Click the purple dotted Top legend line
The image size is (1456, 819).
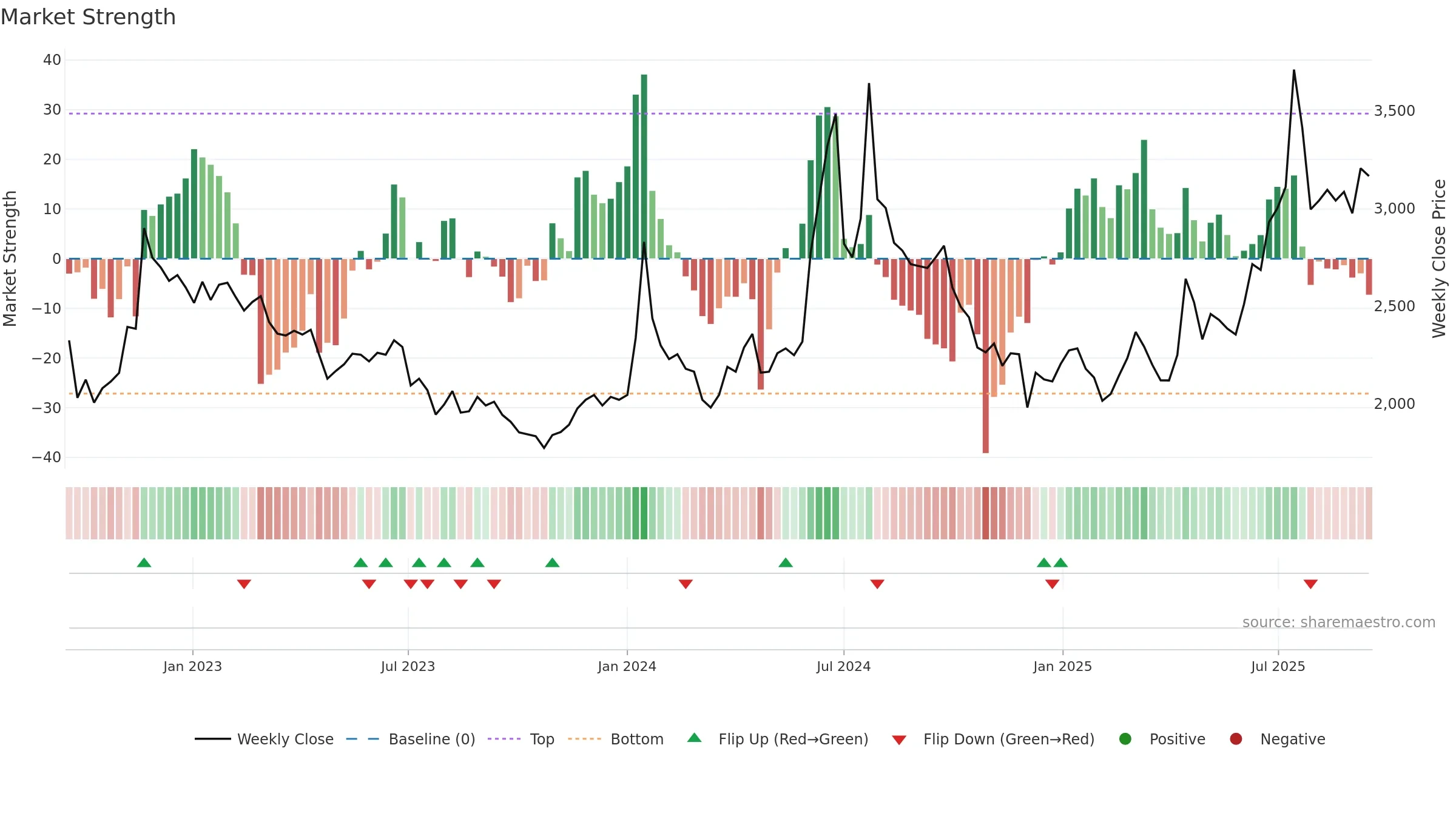click(x=504, y=739)
